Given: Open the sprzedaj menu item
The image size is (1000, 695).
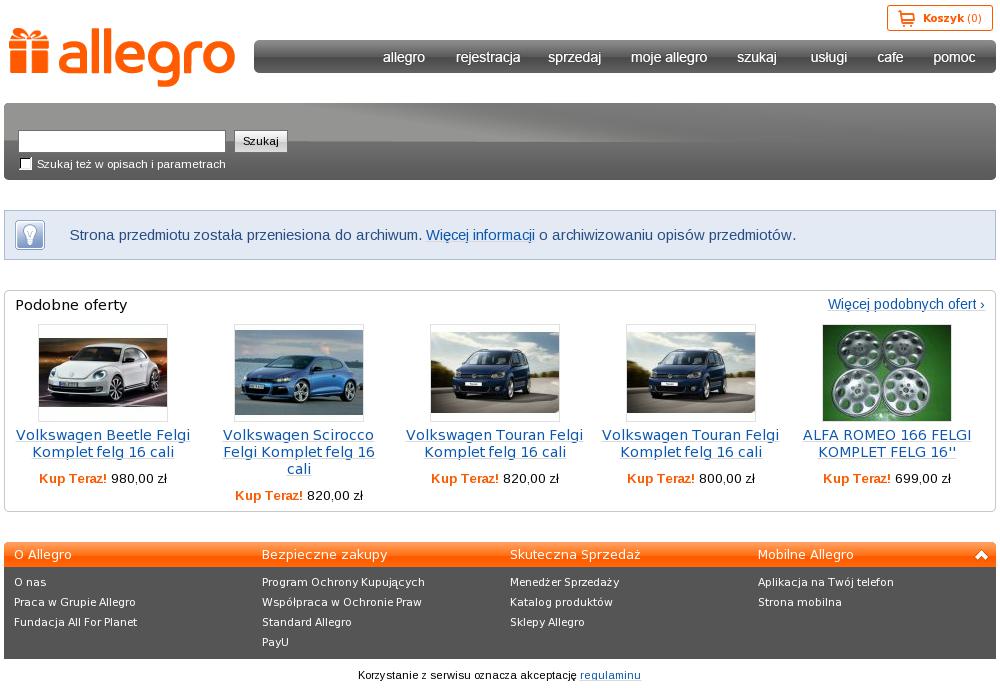Looking at the screenshot, I should point(575,57).
